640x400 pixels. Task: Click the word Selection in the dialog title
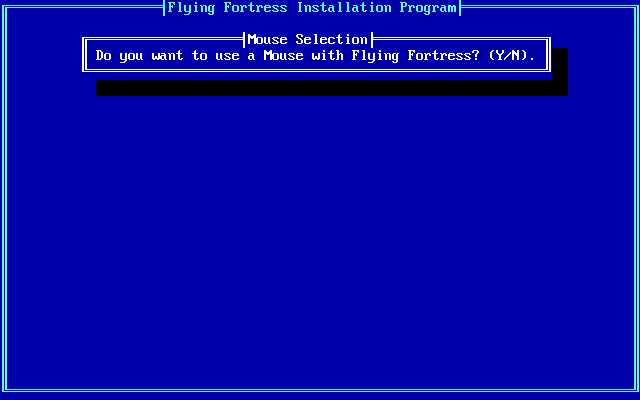click(x=331, y=40)
